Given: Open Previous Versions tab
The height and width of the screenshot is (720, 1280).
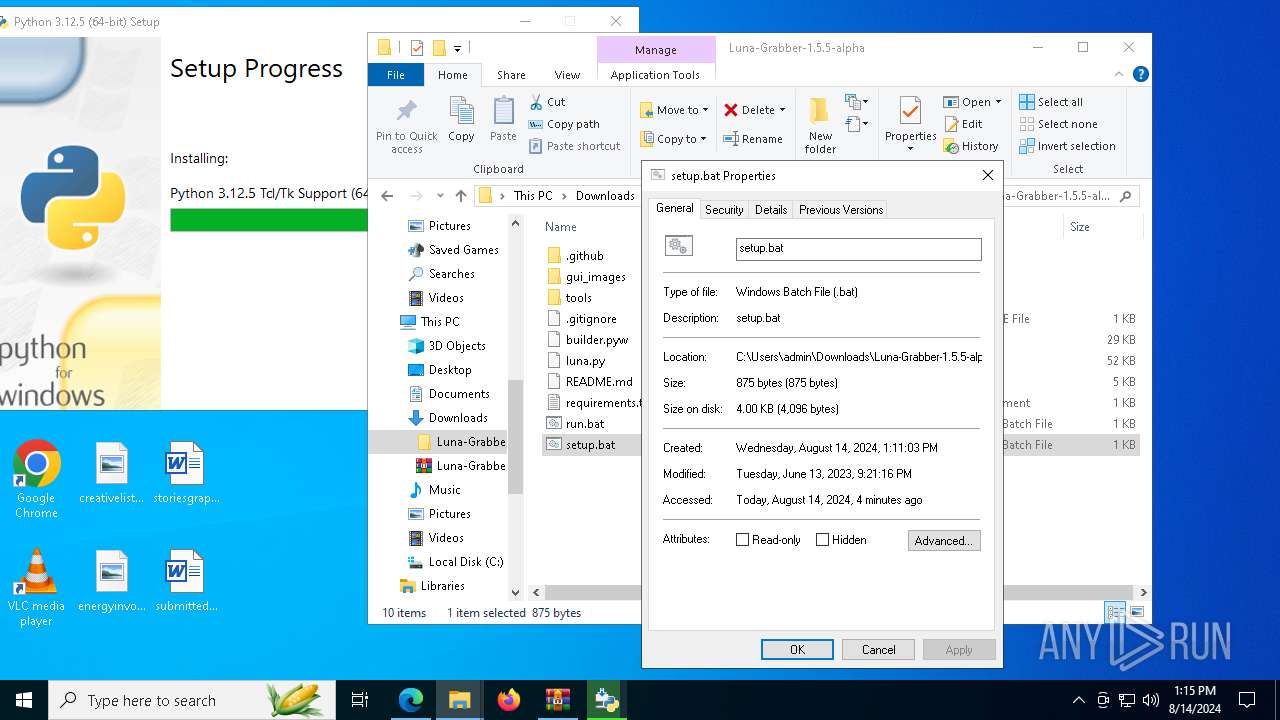Looking at the screenshot, I should [841, 210].
